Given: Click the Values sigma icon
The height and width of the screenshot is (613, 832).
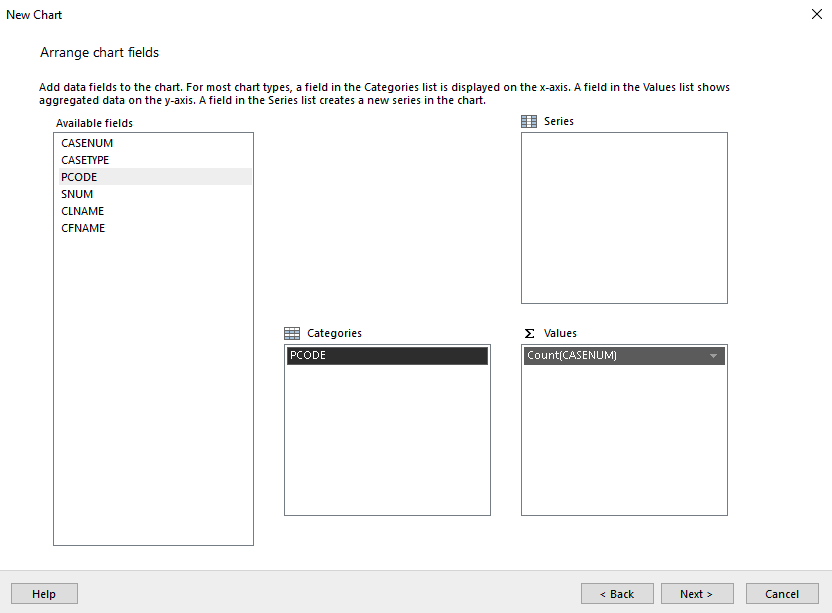Looking at the screenshot, I should pyautogui.click(x=529, y=333).
